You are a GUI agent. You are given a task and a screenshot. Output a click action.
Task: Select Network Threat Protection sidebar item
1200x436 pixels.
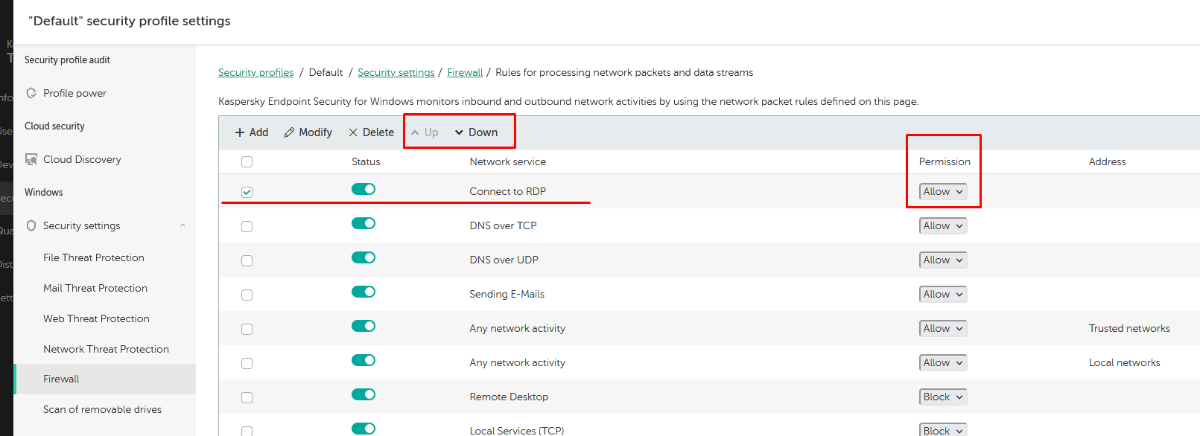click(106, 349)
